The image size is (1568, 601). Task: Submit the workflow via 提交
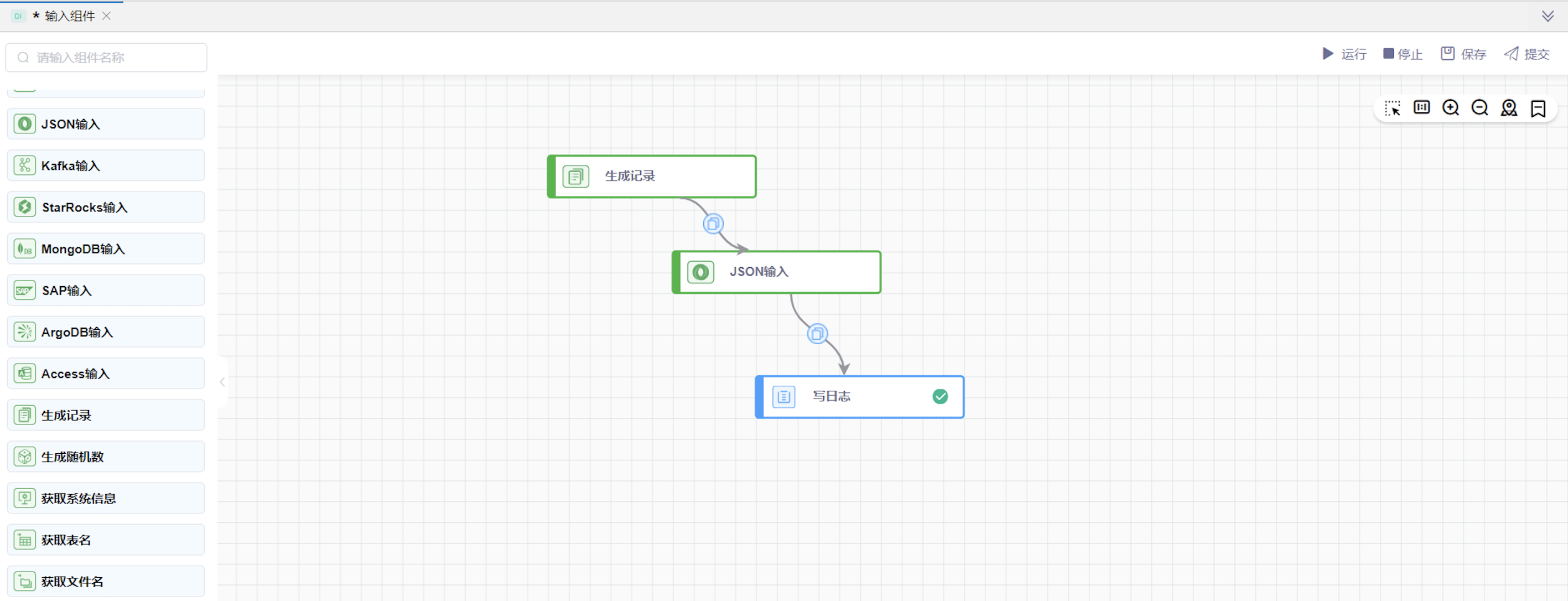(1527, 54)
